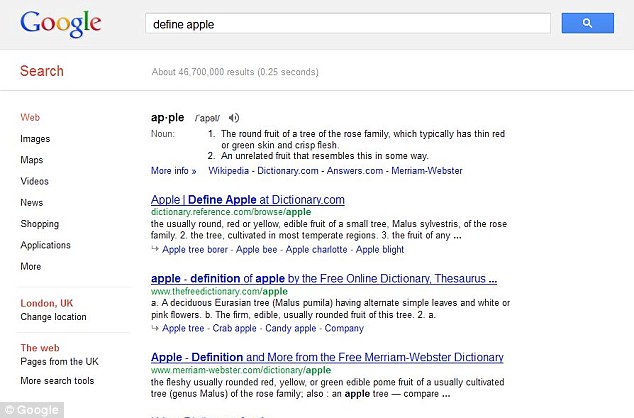Expand the More search categories
The image size is (634, 418).
(x=31, y=266)
